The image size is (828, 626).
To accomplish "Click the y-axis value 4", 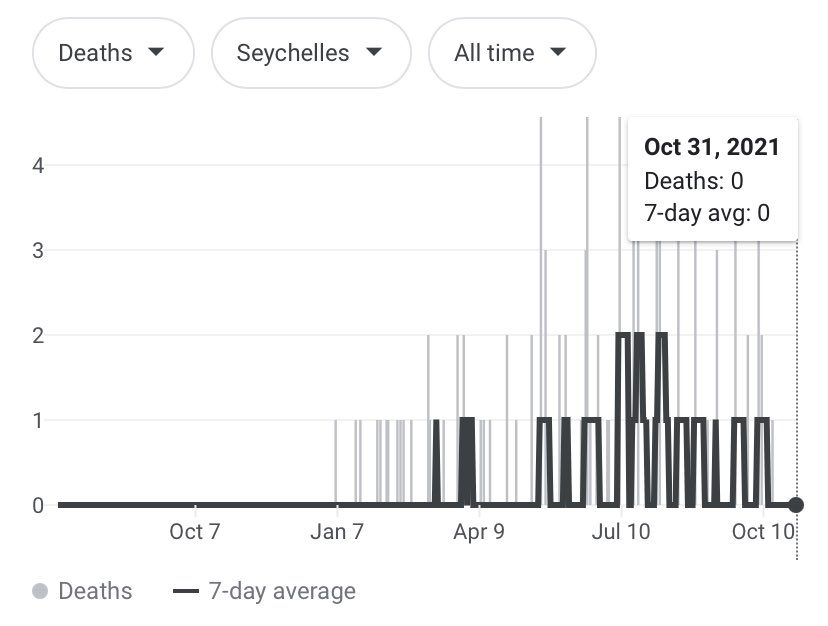I will click(x=38, y=166).
